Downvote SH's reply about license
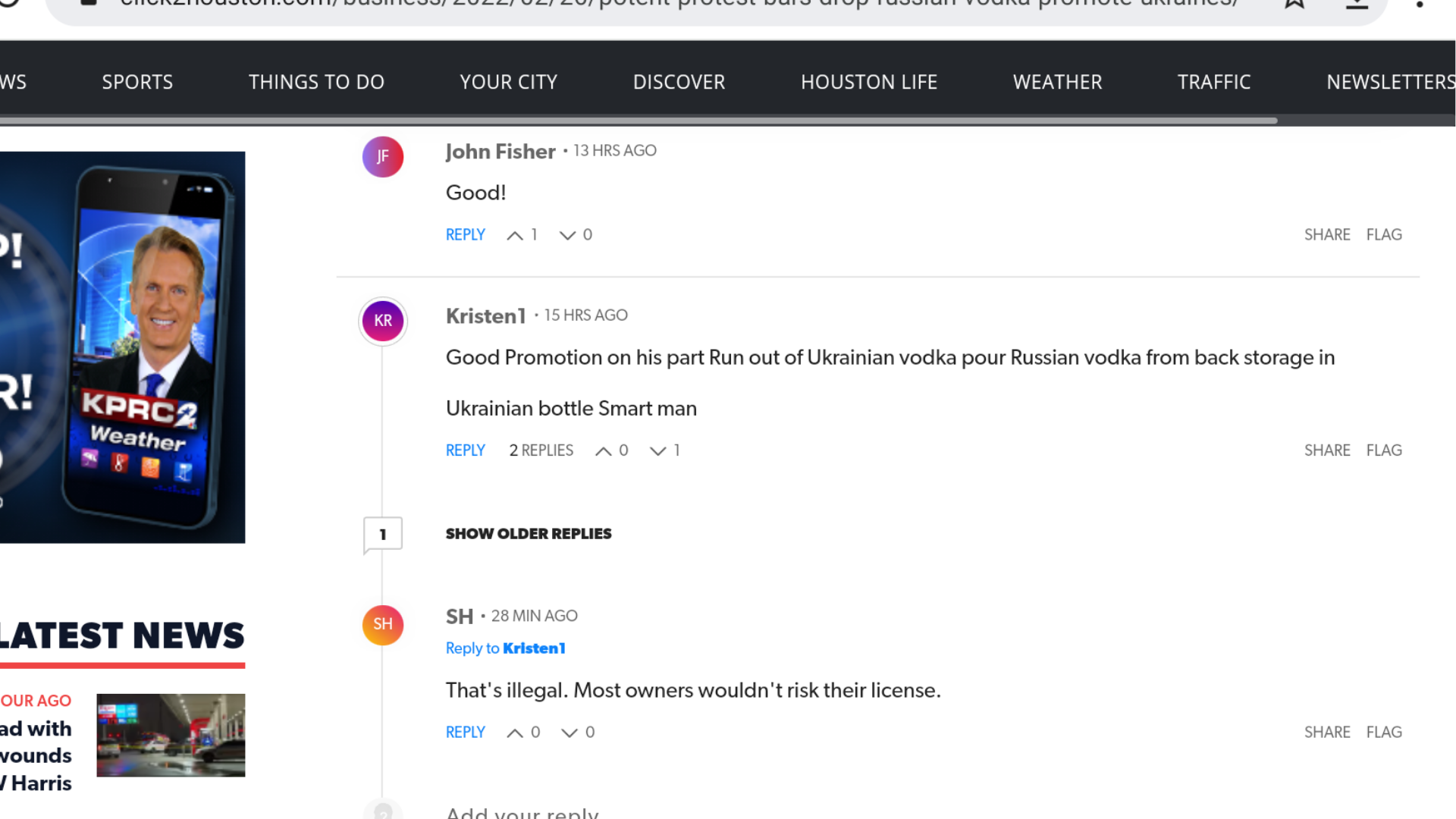The height and width of the screenshot is (819, 1456). [x=569, y=733]
